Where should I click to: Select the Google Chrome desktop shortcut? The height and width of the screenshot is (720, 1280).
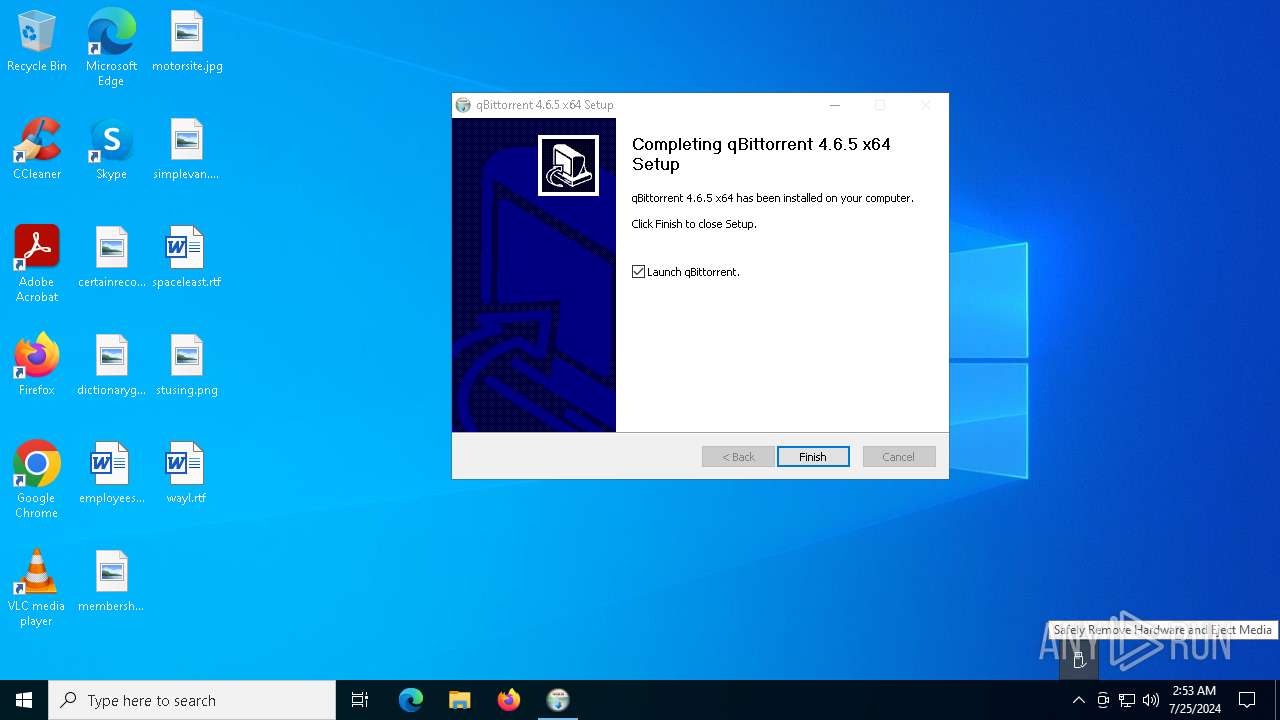click(x=37, y=480)
